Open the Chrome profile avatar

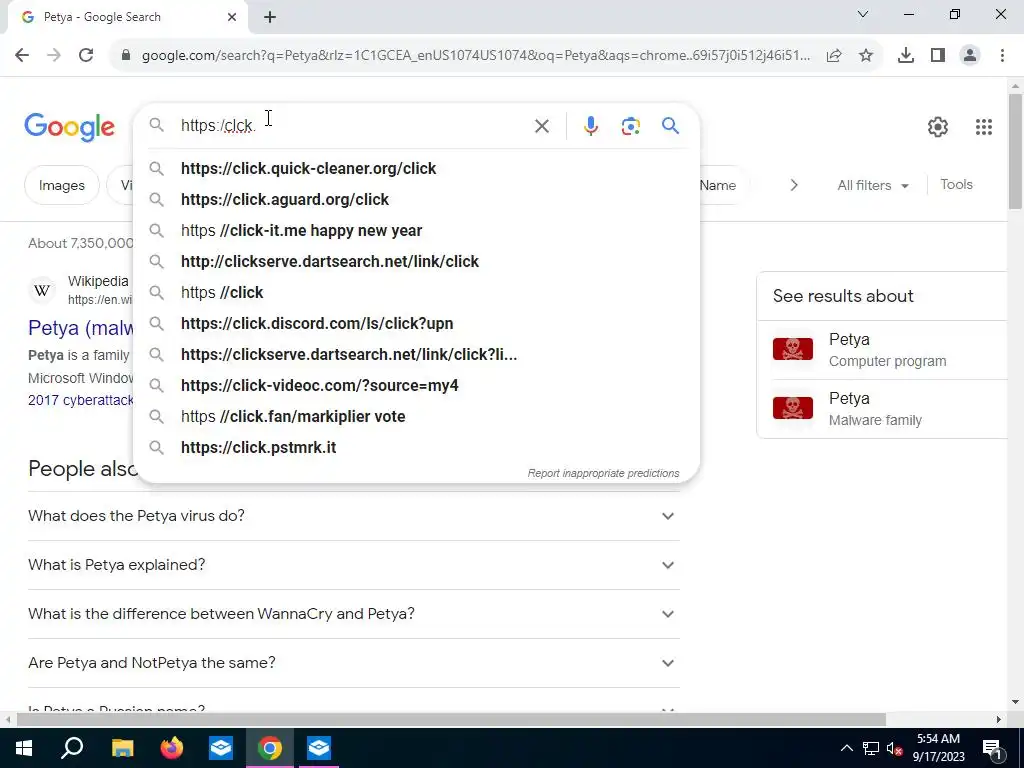970,56
